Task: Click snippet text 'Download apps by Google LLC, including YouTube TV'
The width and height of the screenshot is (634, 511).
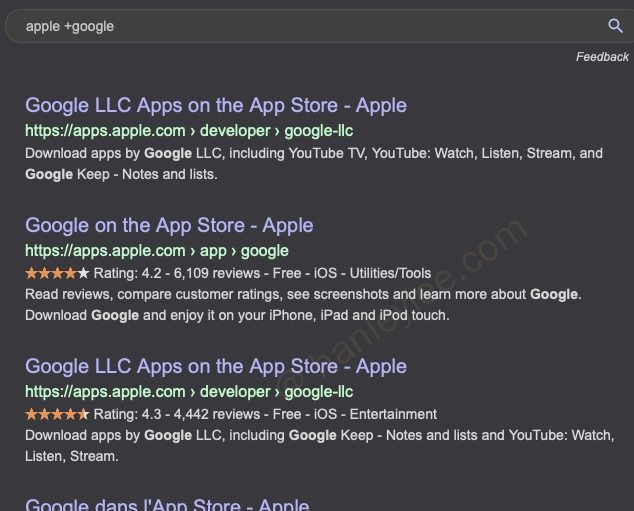Action: click(196, 154)
